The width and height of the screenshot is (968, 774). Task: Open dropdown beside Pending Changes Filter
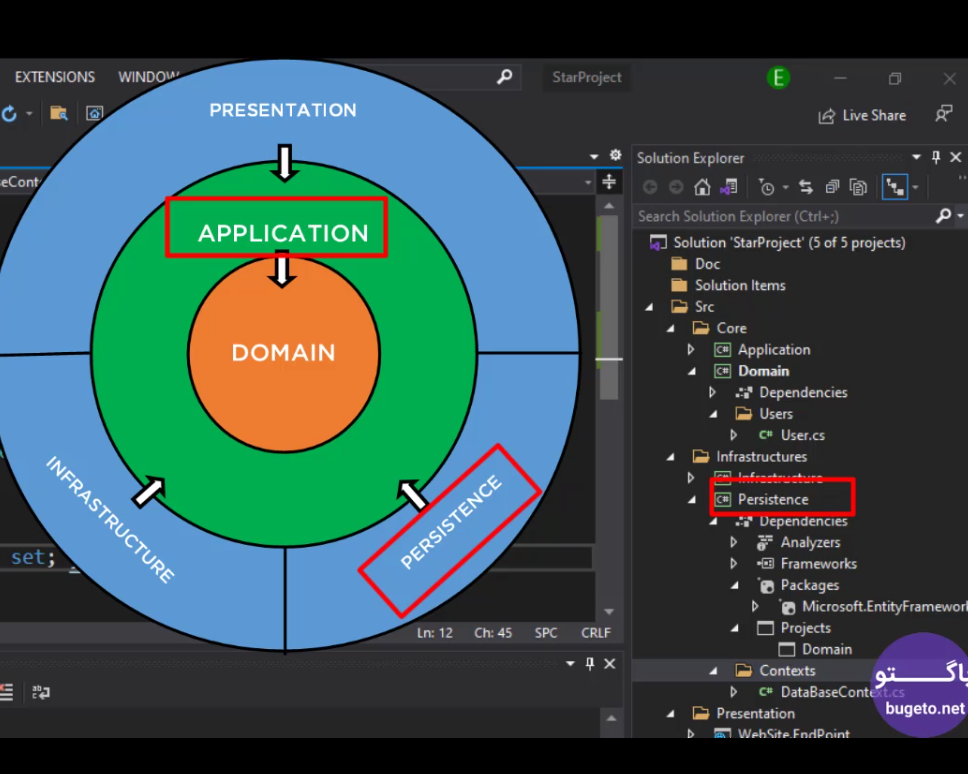pos(785,187)
